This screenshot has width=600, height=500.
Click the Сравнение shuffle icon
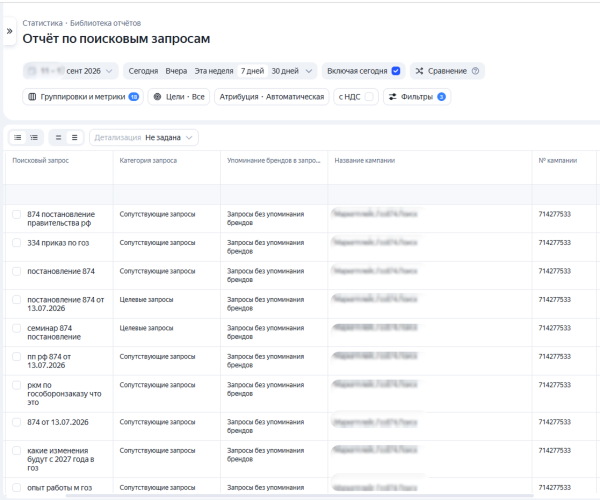419,71
